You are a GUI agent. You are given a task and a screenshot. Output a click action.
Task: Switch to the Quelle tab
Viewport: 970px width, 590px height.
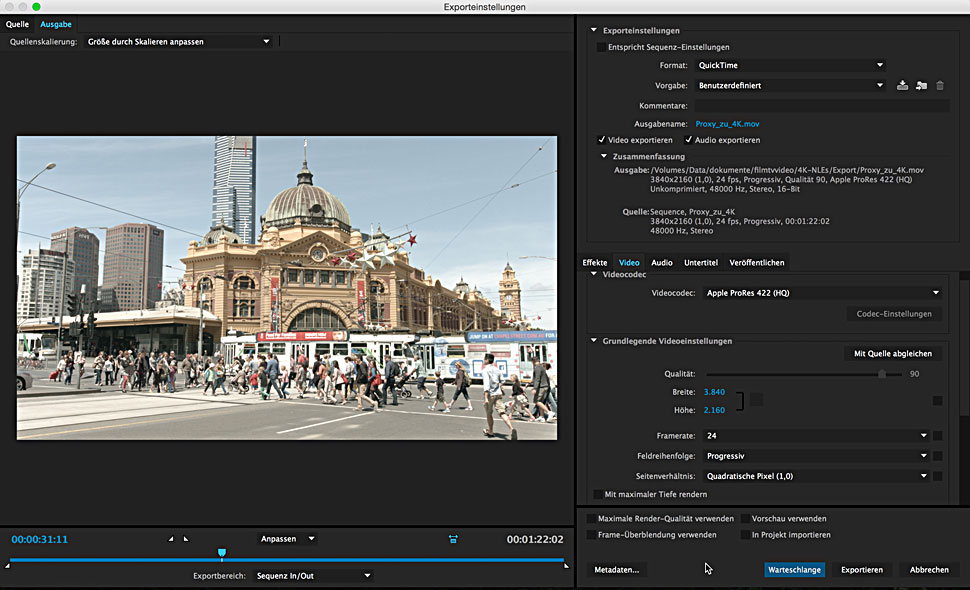pyautogui.click(x=17, y=24)
